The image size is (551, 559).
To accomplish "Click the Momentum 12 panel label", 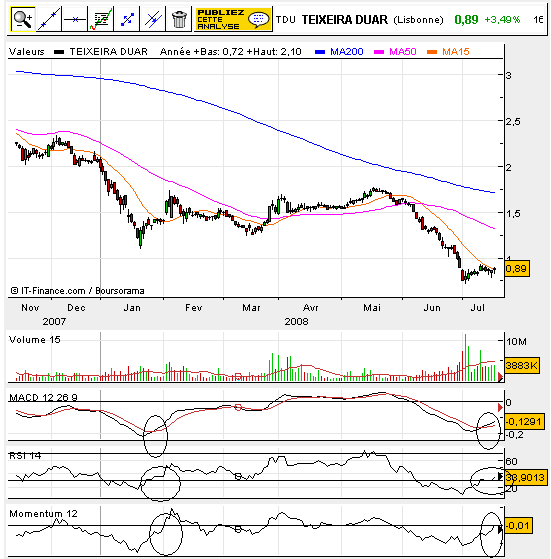I will [43, 513].
